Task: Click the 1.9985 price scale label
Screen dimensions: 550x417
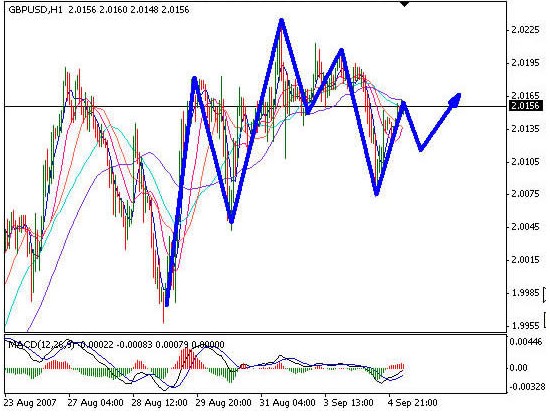Action: 525,292
